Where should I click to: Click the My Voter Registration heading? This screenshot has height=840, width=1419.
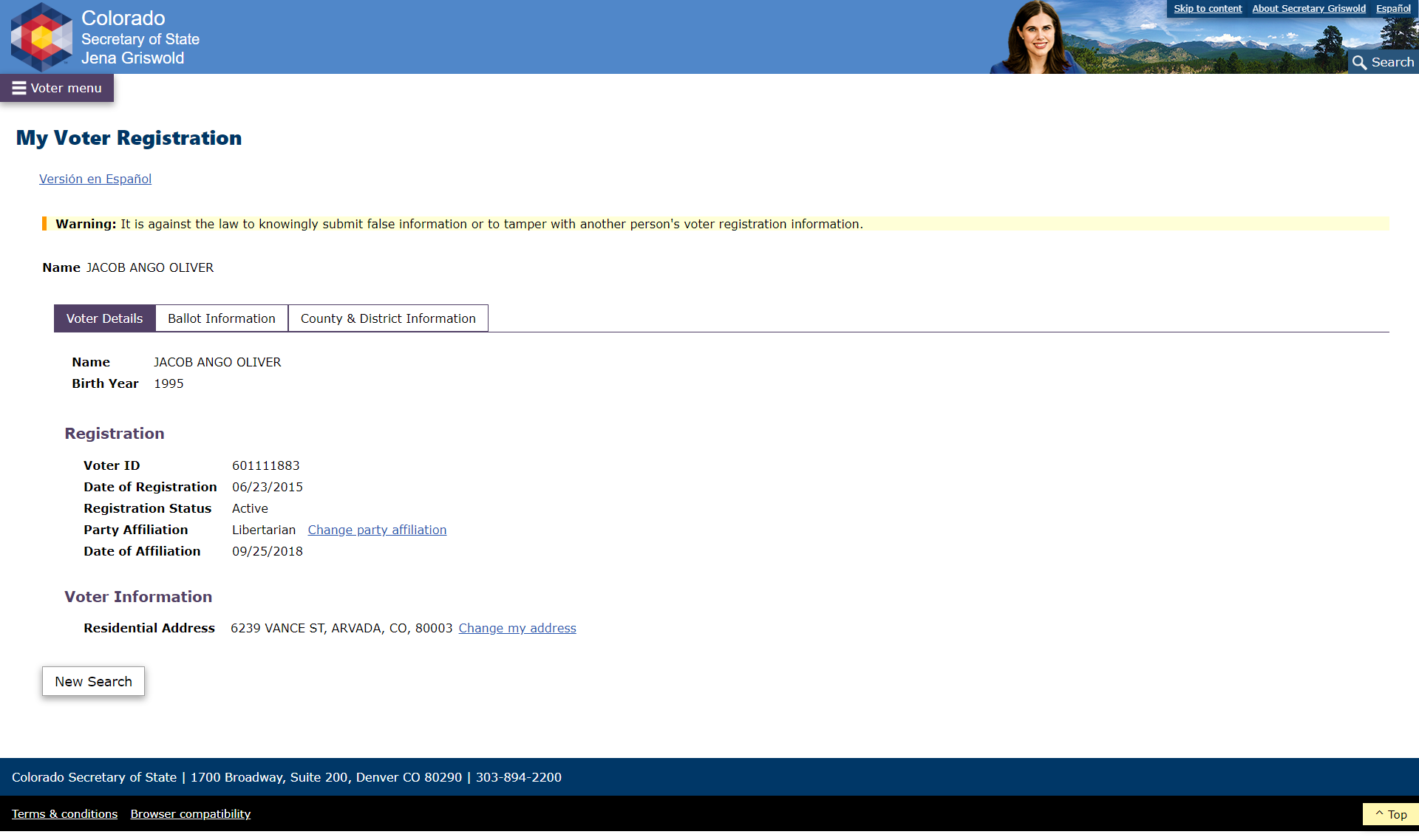pos(129,138)
